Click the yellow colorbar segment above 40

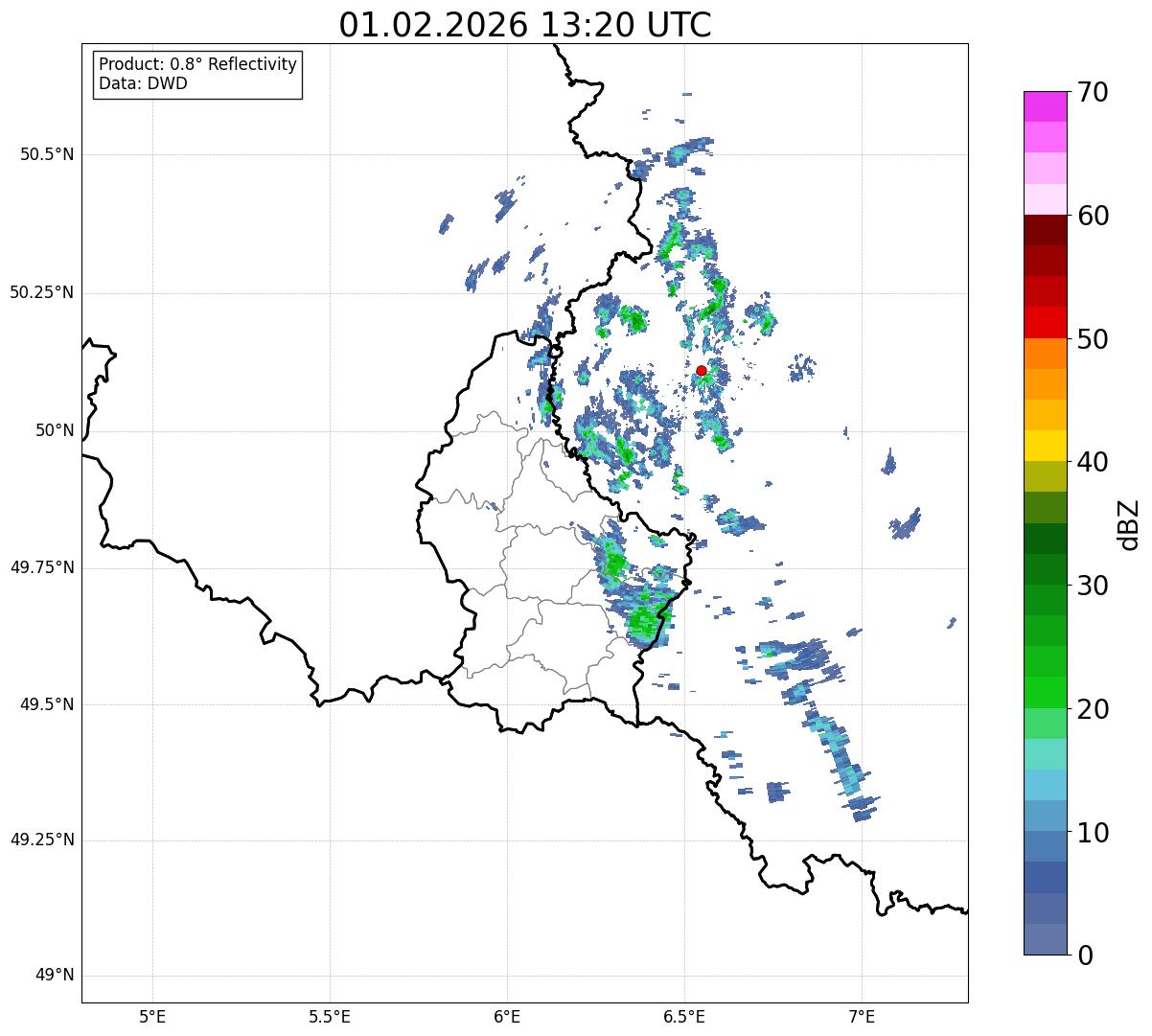click(x=1046, y=447)
